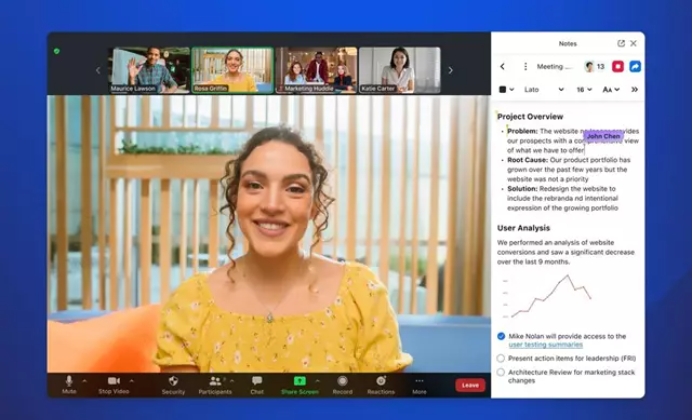Open the More options menu
The image size is (693, 420).
pos(419,385)
